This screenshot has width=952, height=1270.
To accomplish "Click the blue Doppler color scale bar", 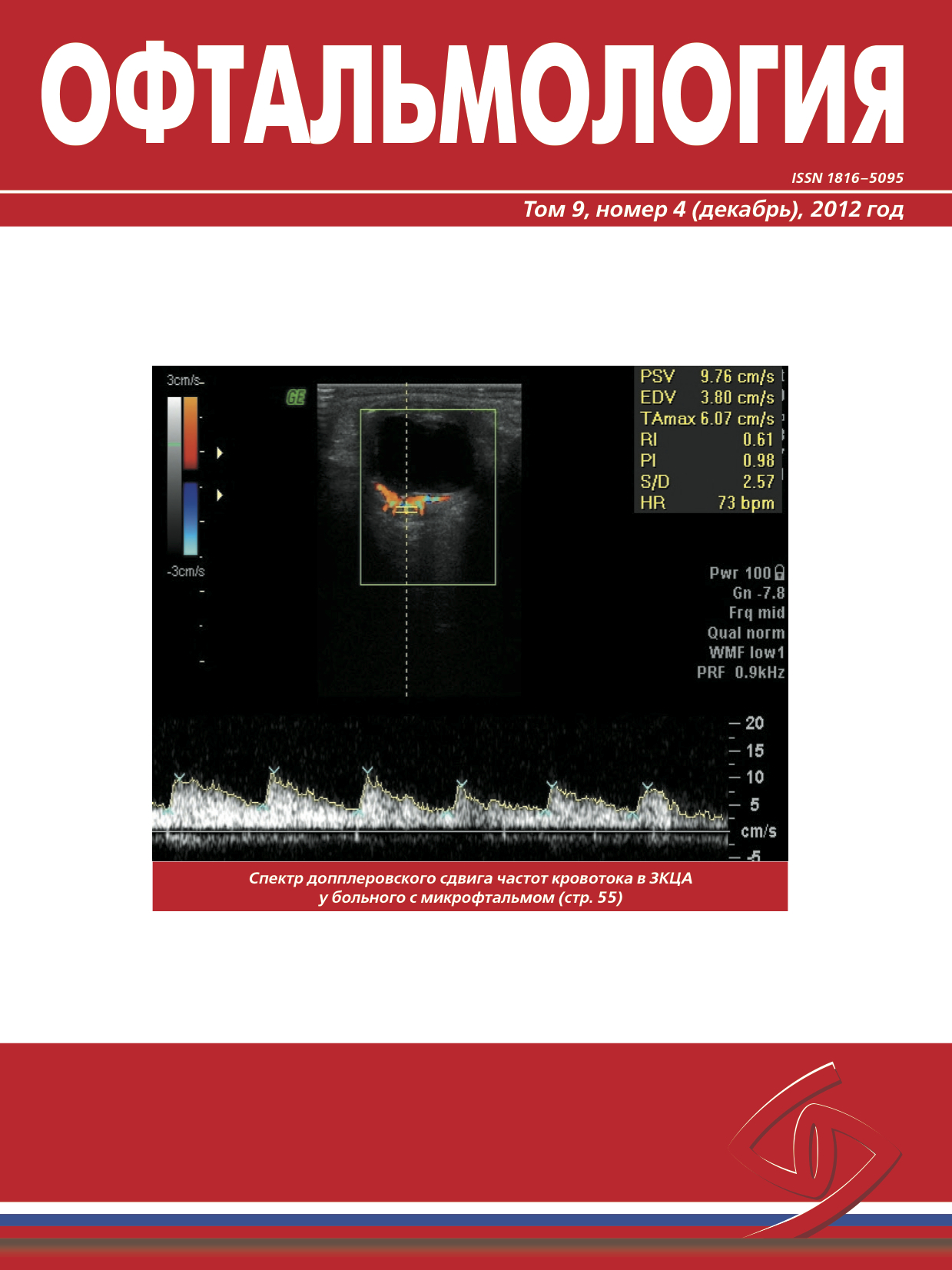I will click(191, 519).
